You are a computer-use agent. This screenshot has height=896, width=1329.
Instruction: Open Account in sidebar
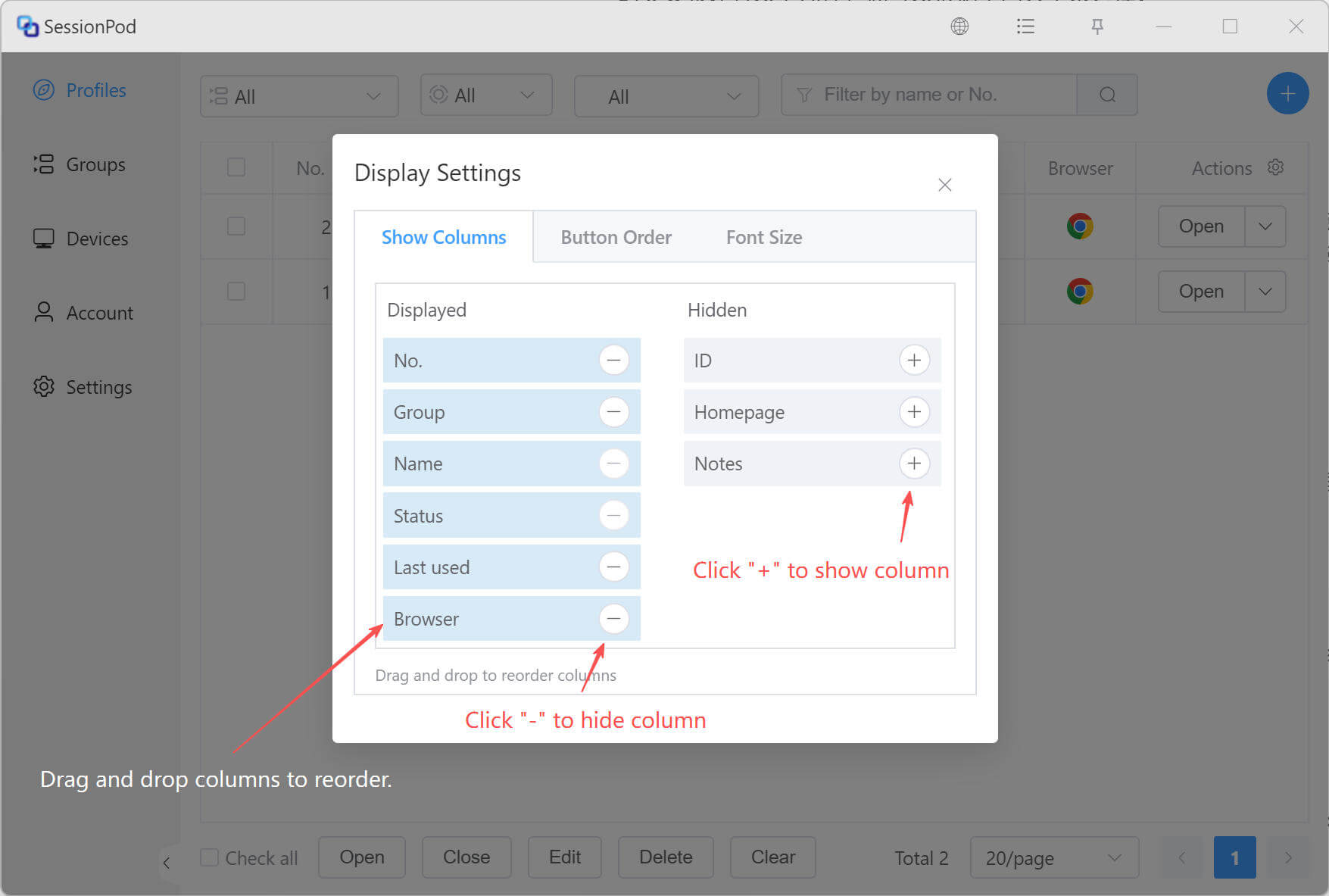tap(83, 313)
